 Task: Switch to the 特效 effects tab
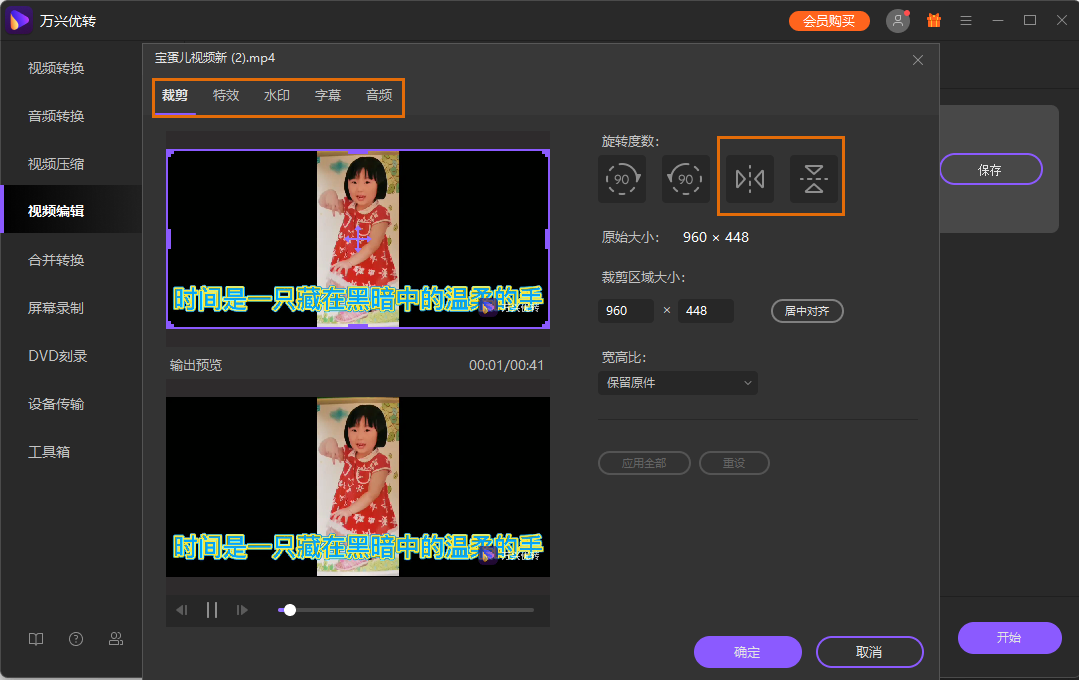pos(226,95)
